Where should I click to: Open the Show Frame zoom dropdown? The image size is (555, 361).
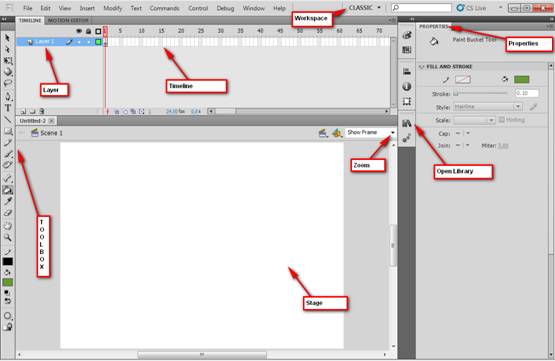(370, 132)
